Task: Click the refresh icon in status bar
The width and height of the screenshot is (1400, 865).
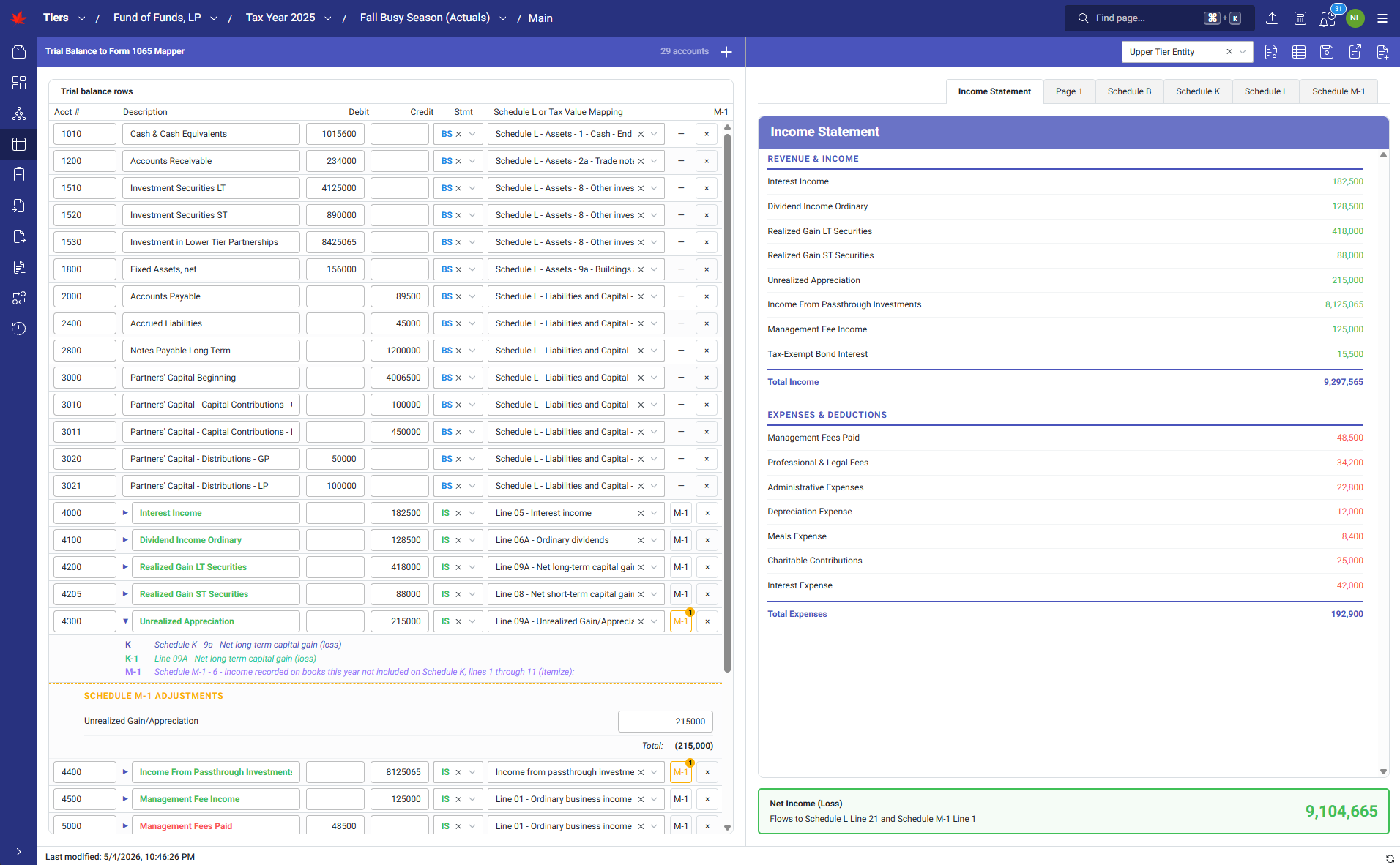Action: tap(1390, 858)
